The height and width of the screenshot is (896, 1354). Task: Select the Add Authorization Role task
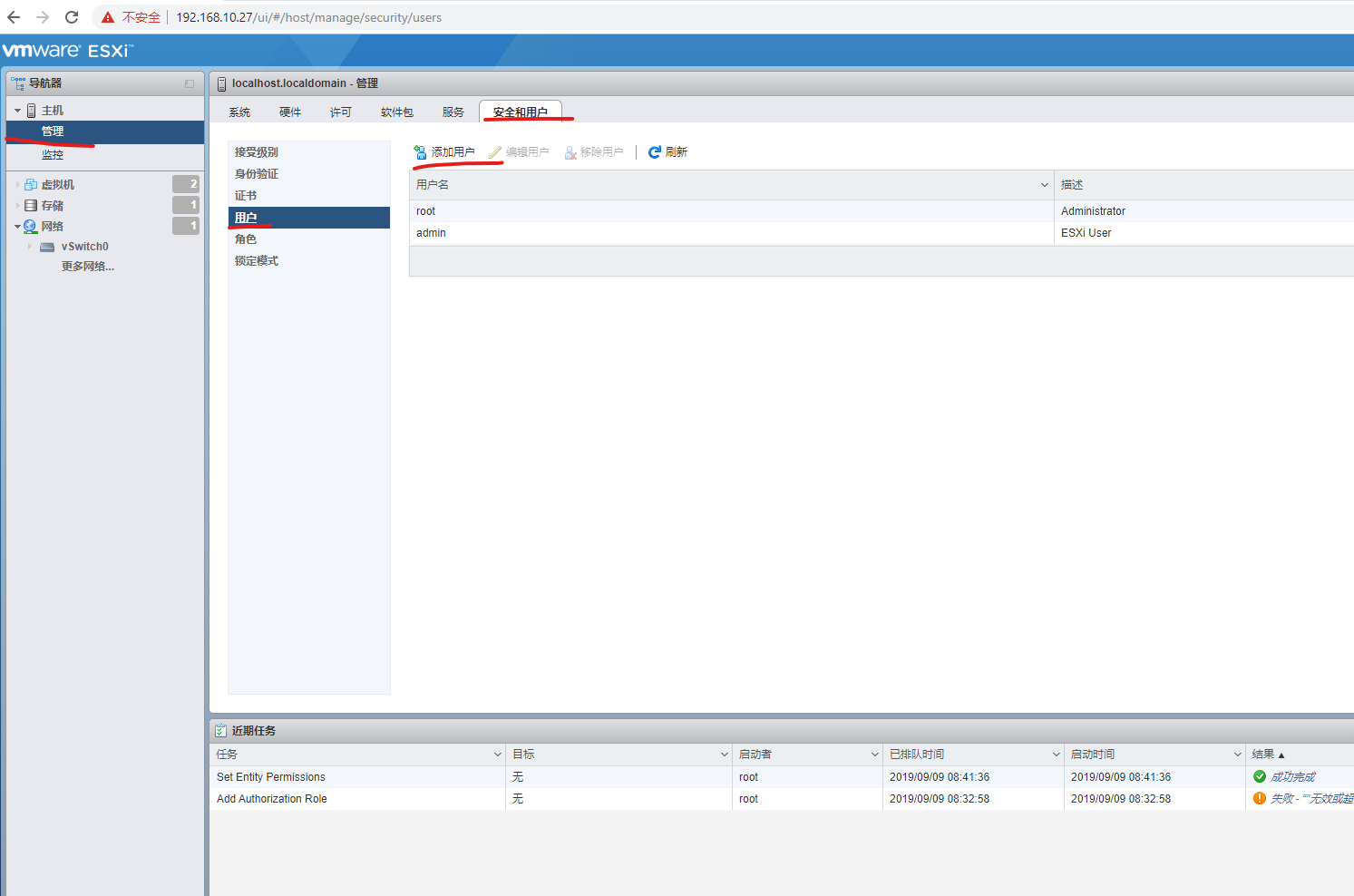click(x=782, y=799)
